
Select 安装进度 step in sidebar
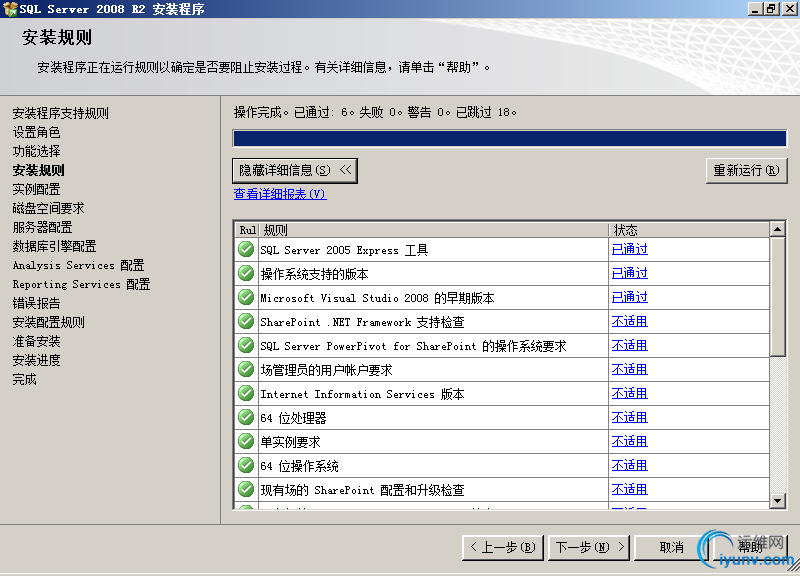tap(36, 360)
